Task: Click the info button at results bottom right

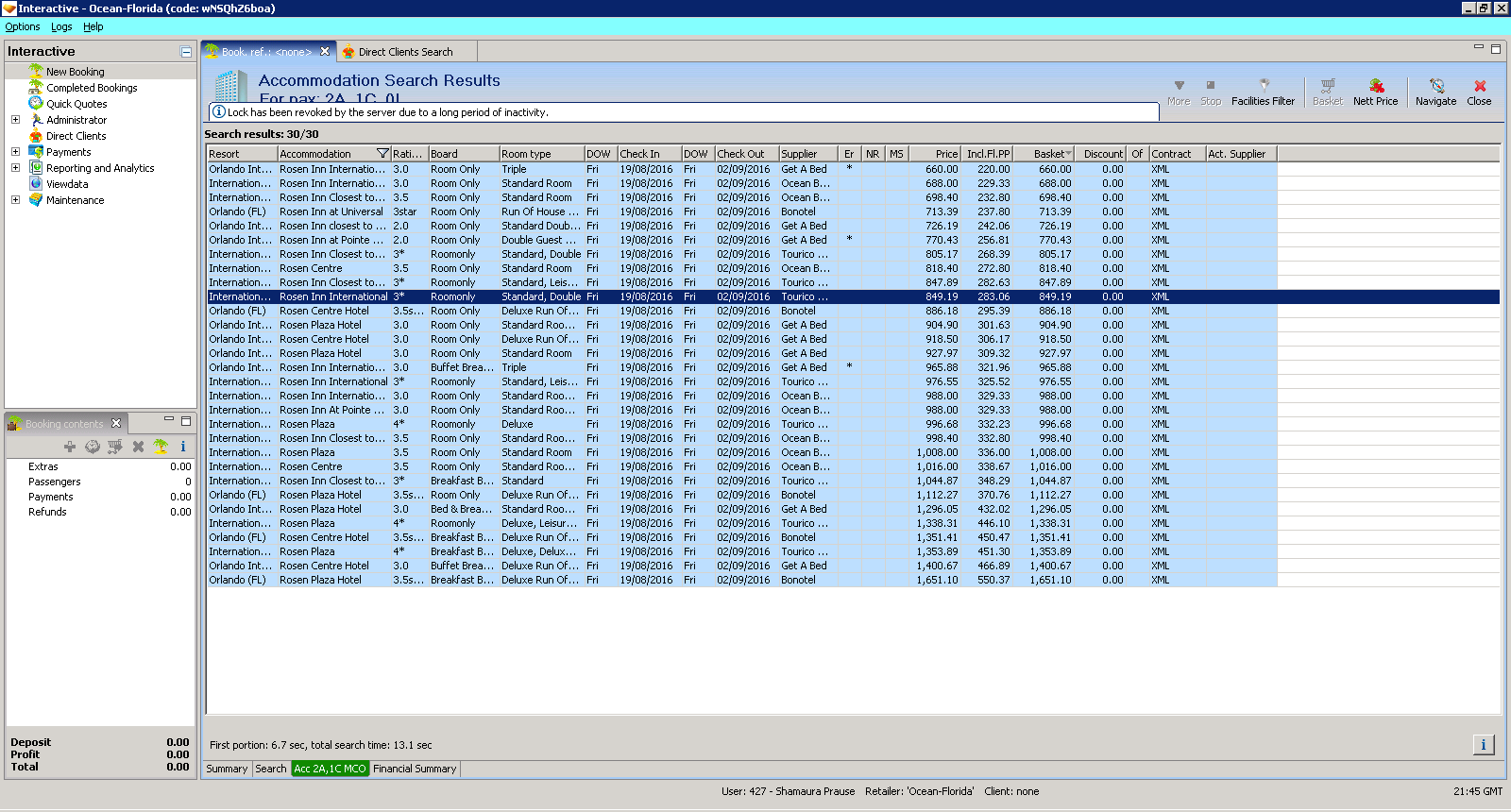Action: [1484, 745]
